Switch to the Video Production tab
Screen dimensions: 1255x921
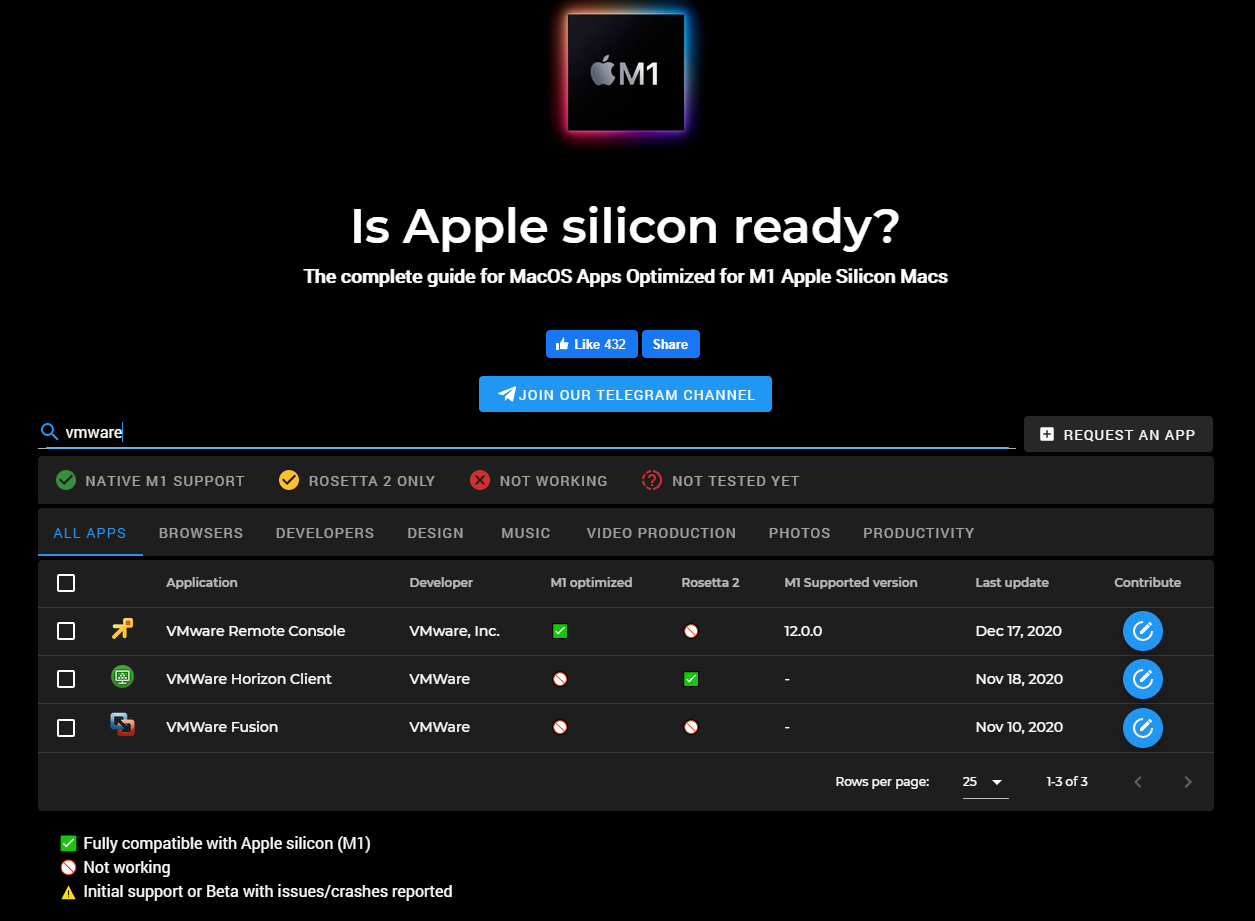point(661,533)
